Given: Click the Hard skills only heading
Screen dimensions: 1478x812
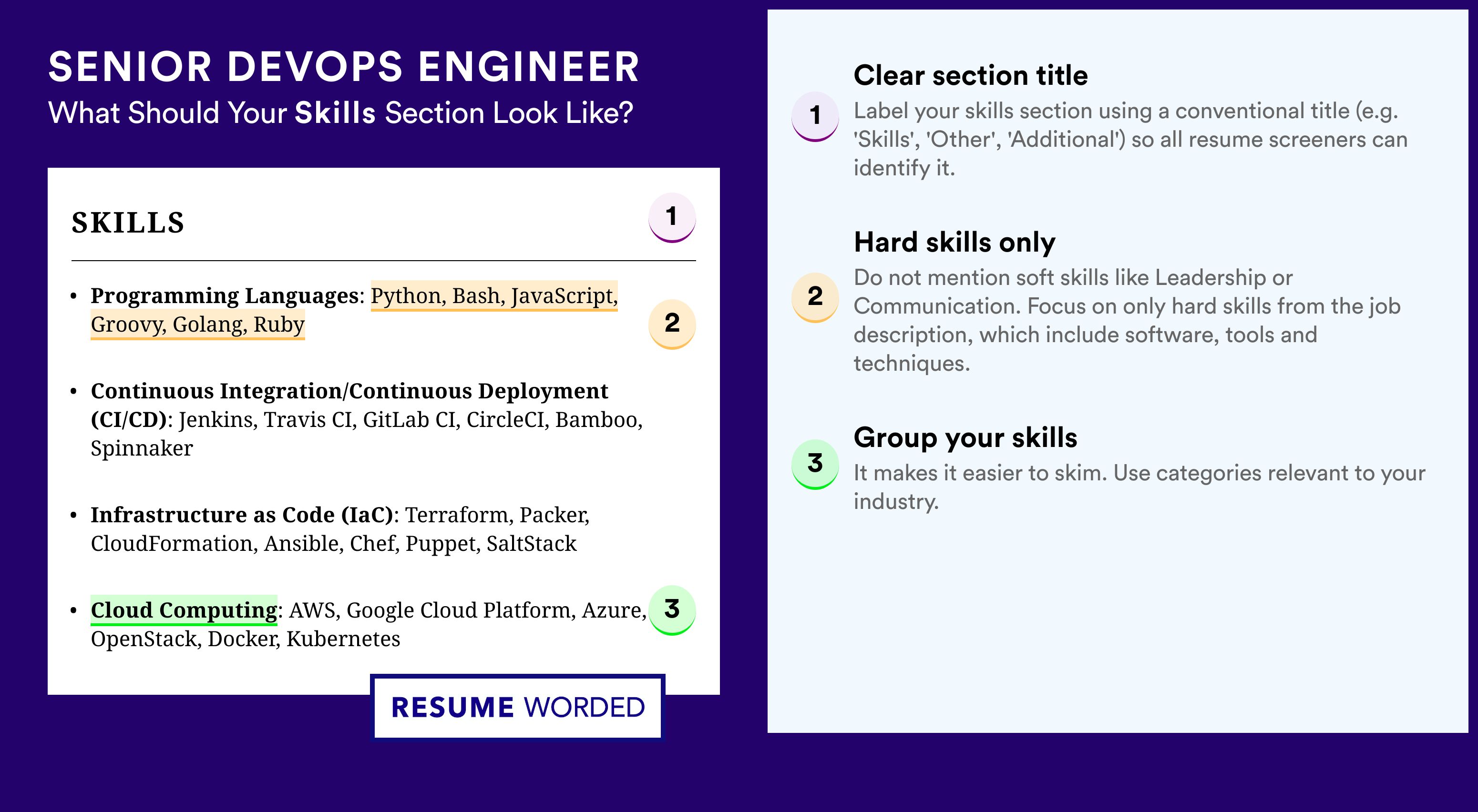Looking at the screenshot, I should tap(954, 242).
